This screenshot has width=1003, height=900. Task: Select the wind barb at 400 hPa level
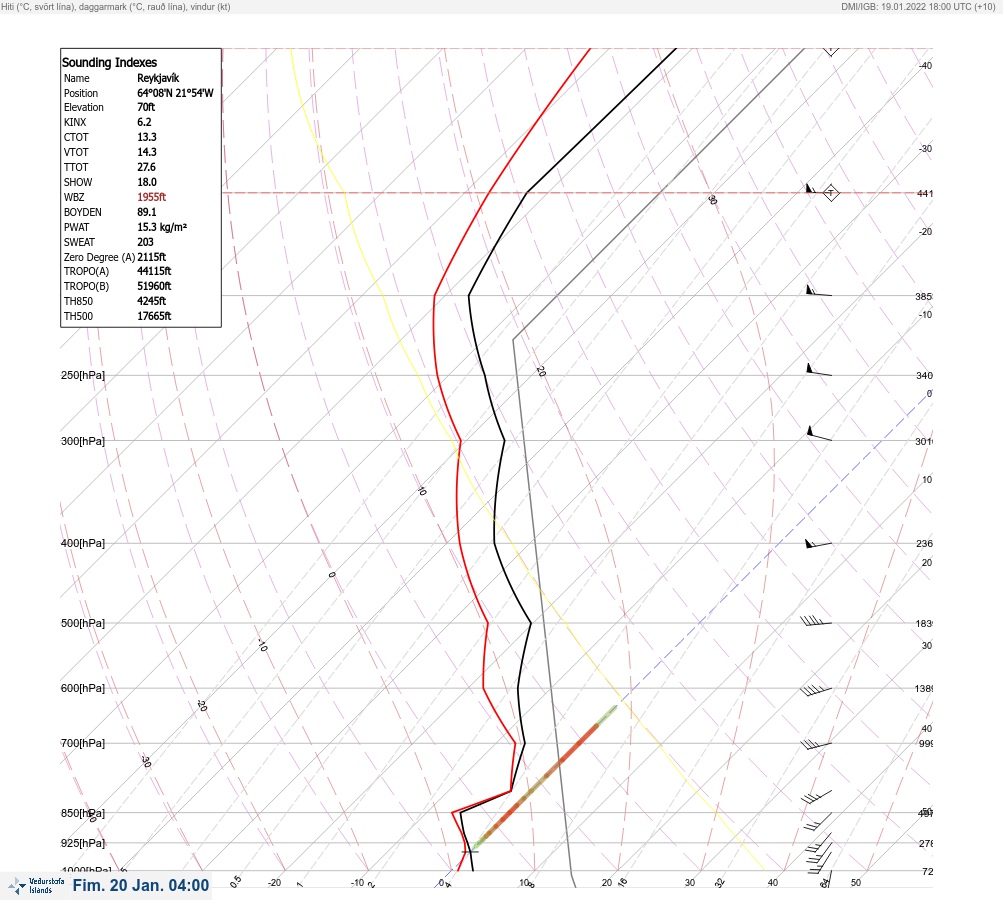[x=818, y=544]
